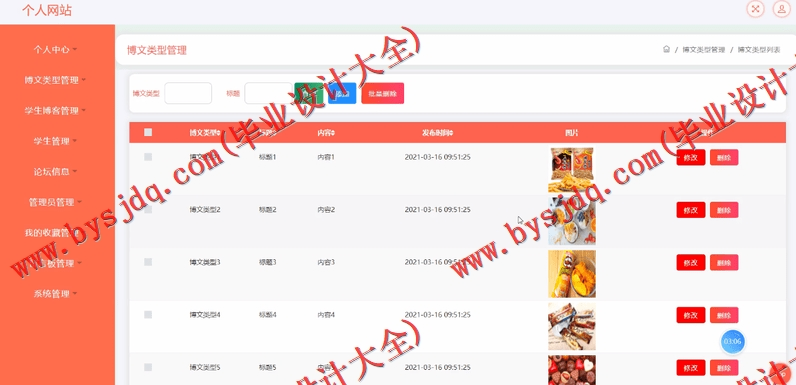Viewport: 796px width, 385px height.
Task: Sort by 发布时间 column header
Action: (x=437, y=133)
